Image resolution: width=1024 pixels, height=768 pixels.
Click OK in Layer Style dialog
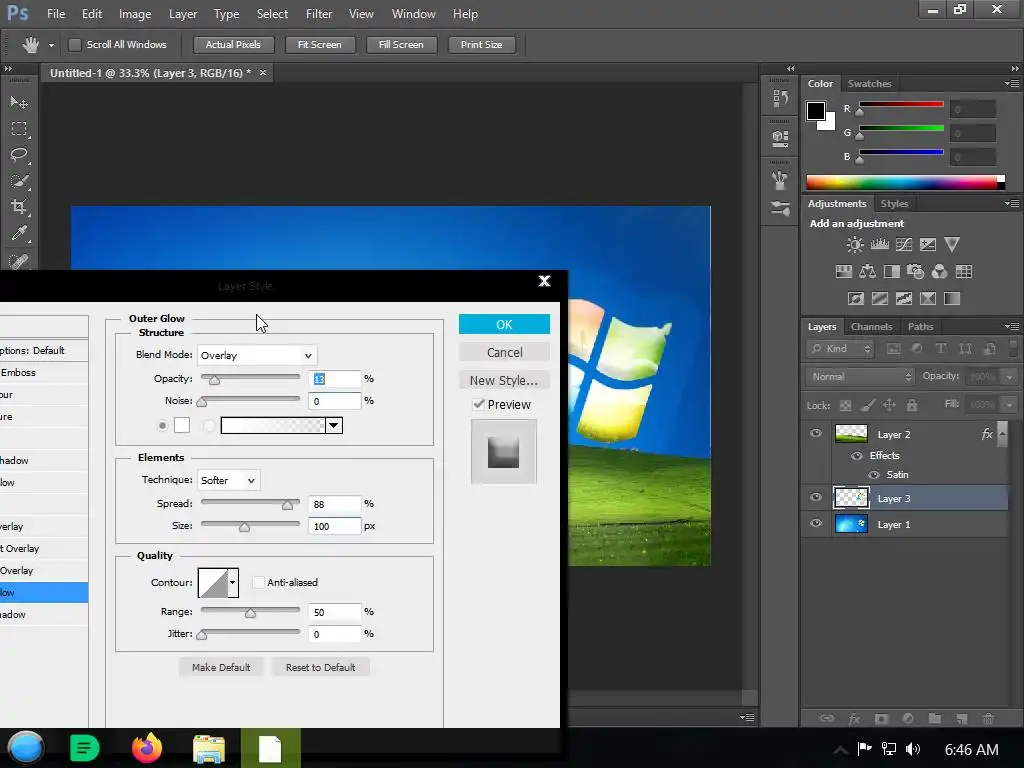[x=504, y=325]
